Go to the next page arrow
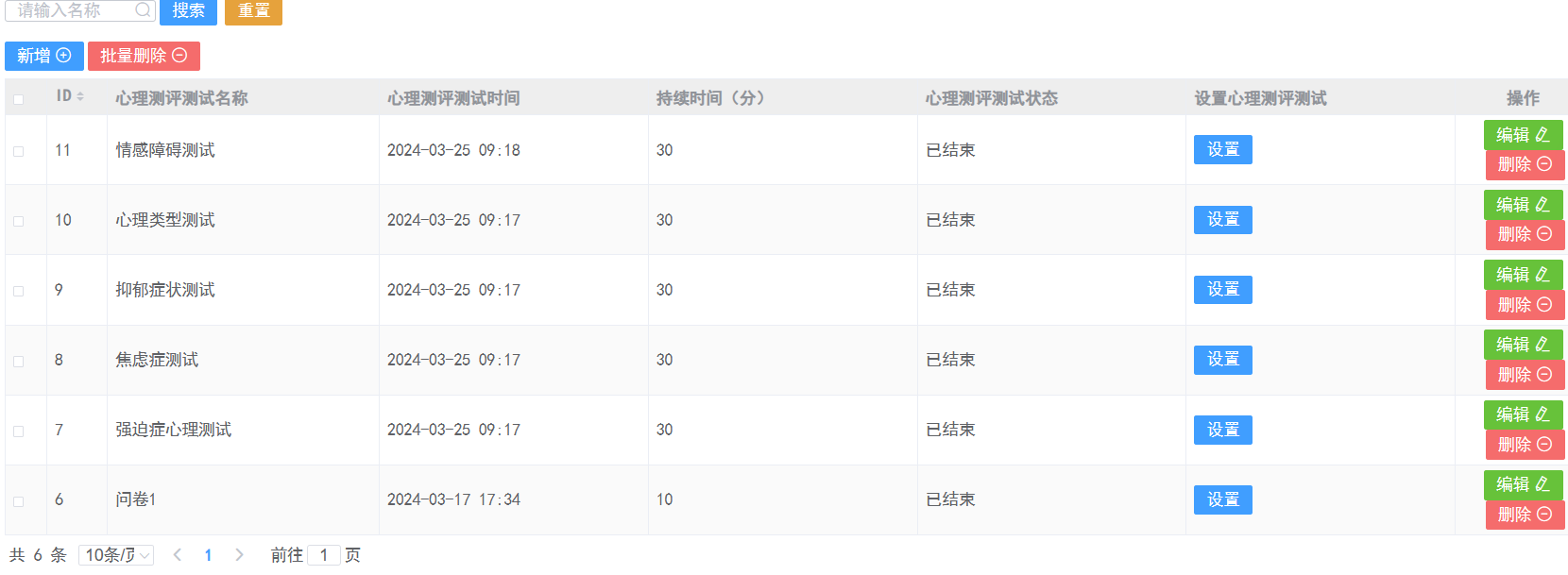The height and width of the screenshot is (575, 1568). coord(240,555)
